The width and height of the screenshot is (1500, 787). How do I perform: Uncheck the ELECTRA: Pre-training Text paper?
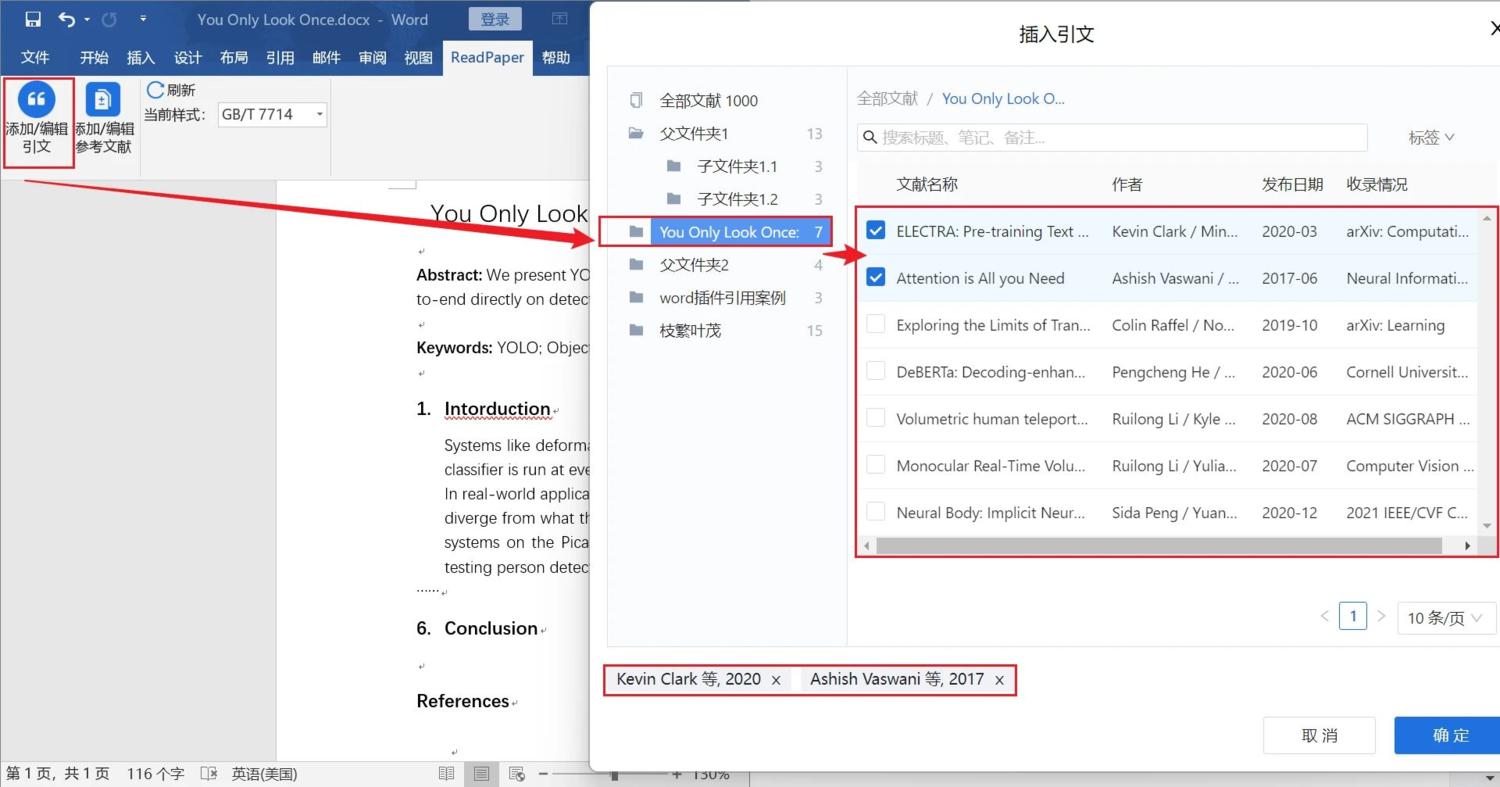pos(876,231)
